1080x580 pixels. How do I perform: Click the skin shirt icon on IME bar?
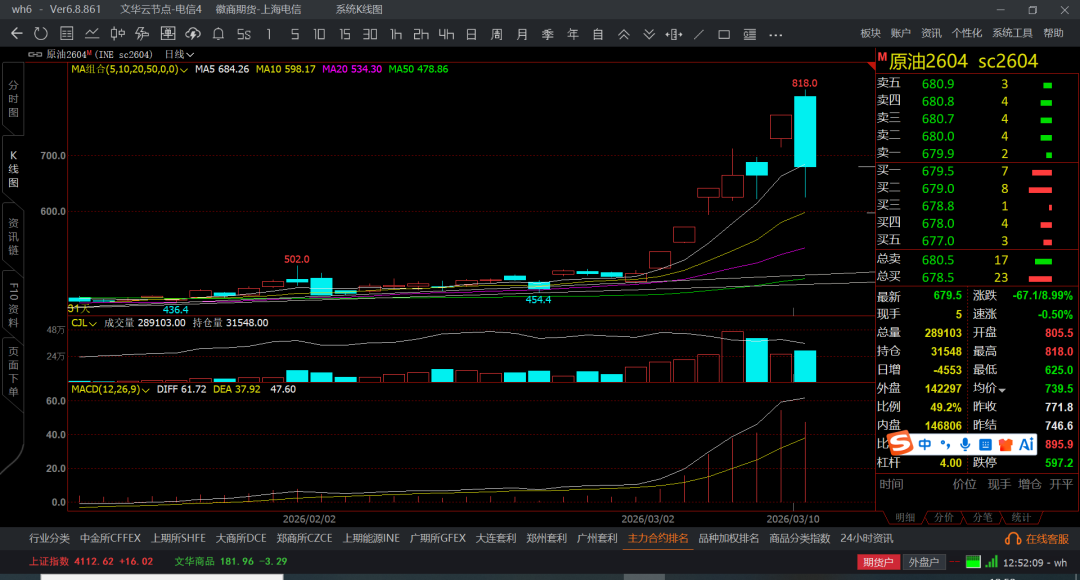point(1006,444)
